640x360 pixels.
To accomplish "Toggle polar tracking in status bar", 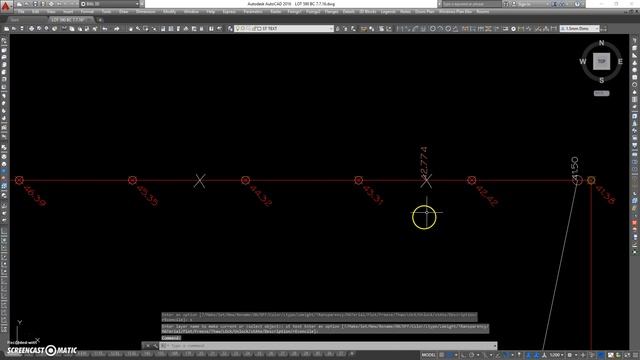I will coord(471,355).
